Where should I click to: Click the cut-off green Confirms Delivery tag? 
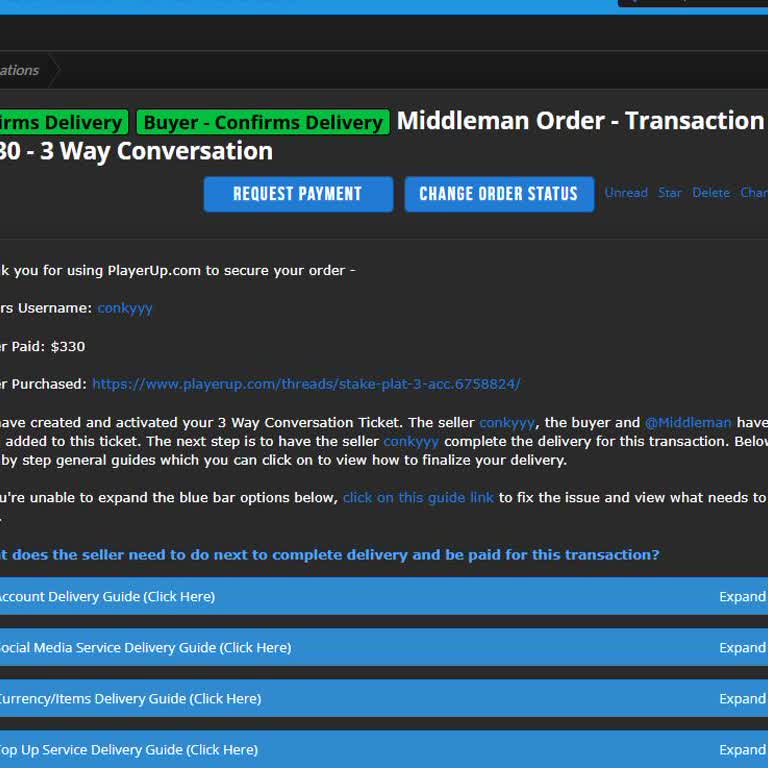tap(64, 122)
